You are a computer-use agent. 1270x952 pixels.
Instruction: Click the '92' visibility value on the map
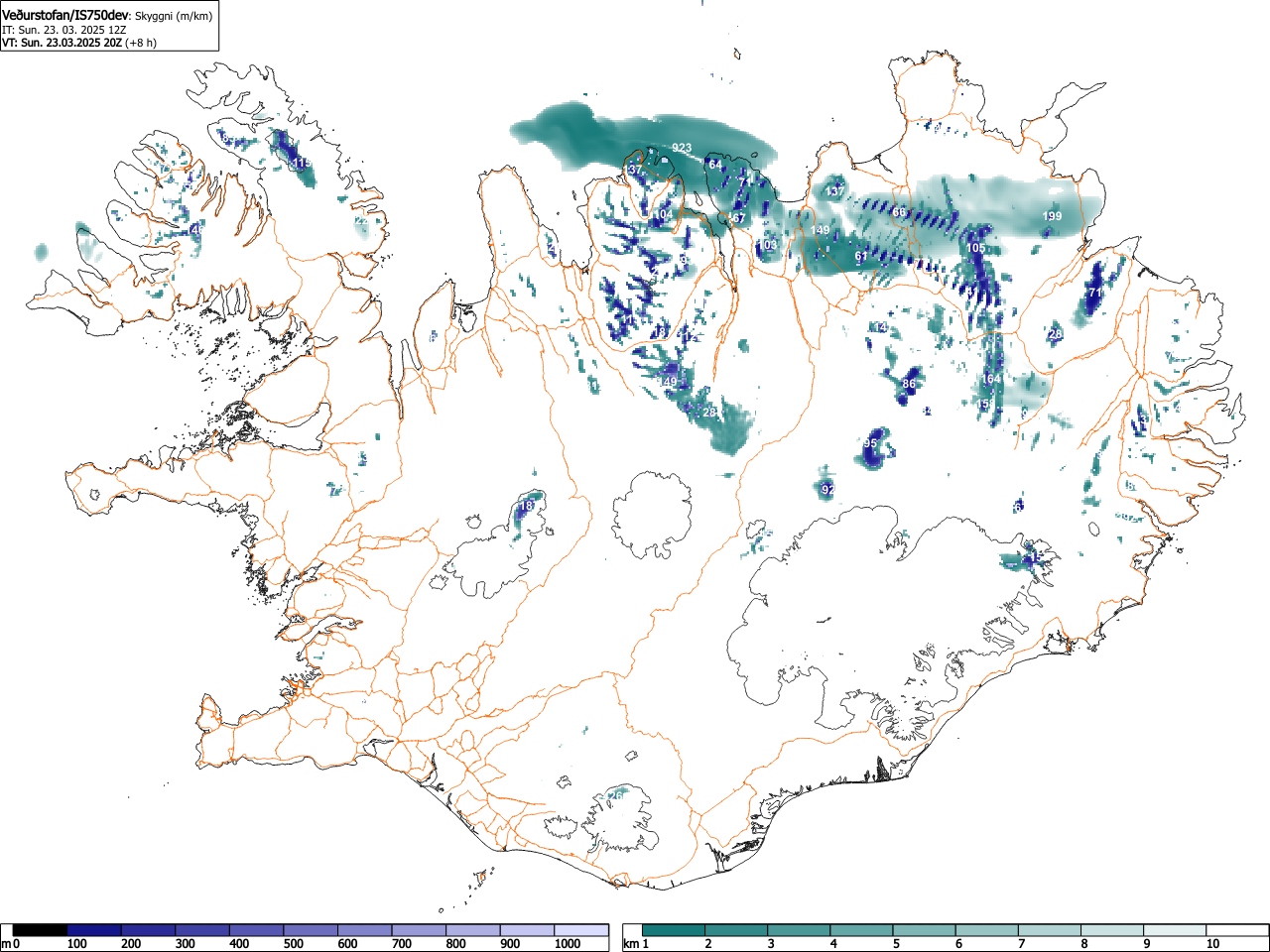tap(827, 489)
